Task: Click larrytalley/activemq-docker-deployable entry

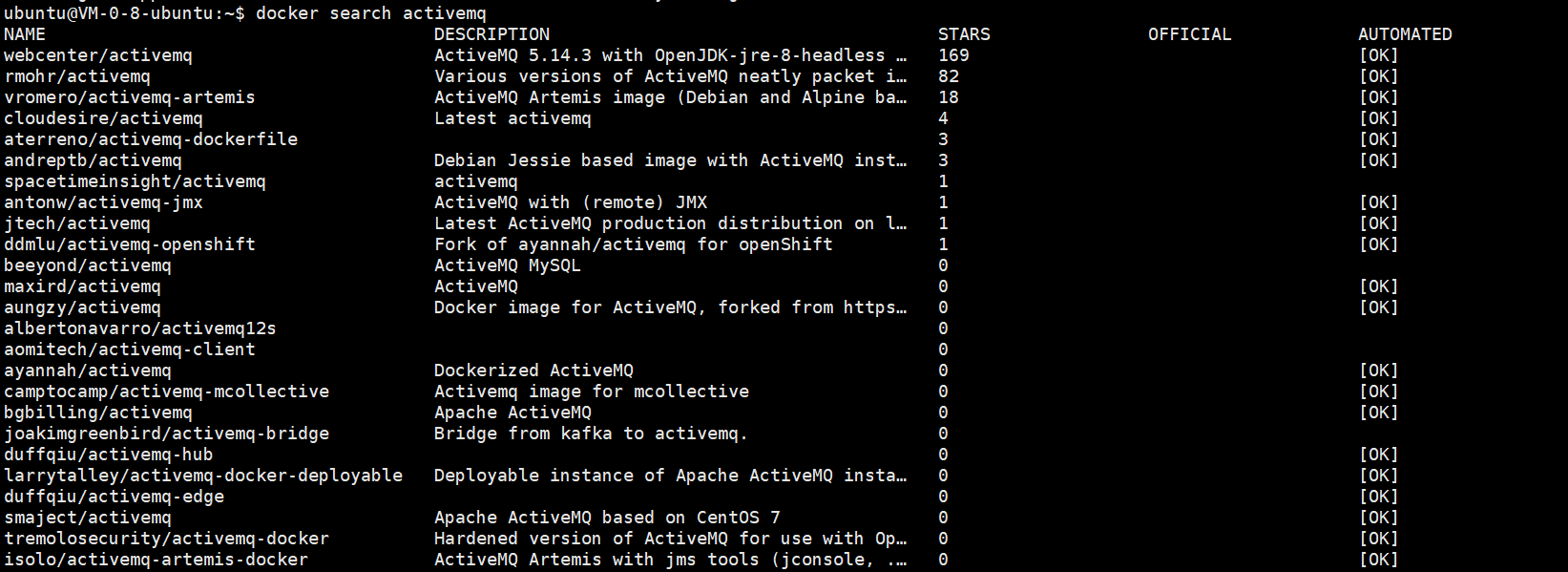Action: tap(202, 476)
